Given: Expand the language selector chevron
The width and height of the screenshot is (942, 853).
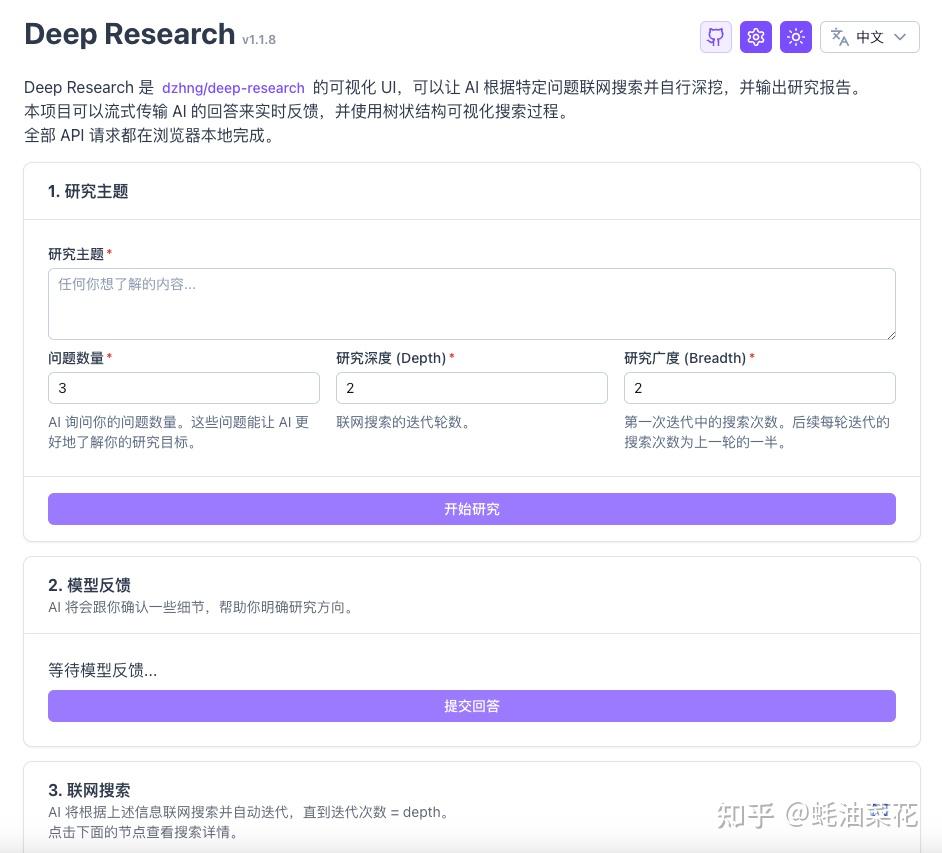Looking at the screenshot, I should (899, 37).
